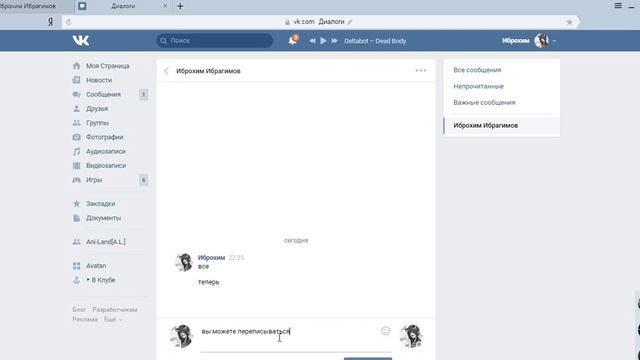Open the Блог footer link
640x360 pixels.
tap(79, 310)
